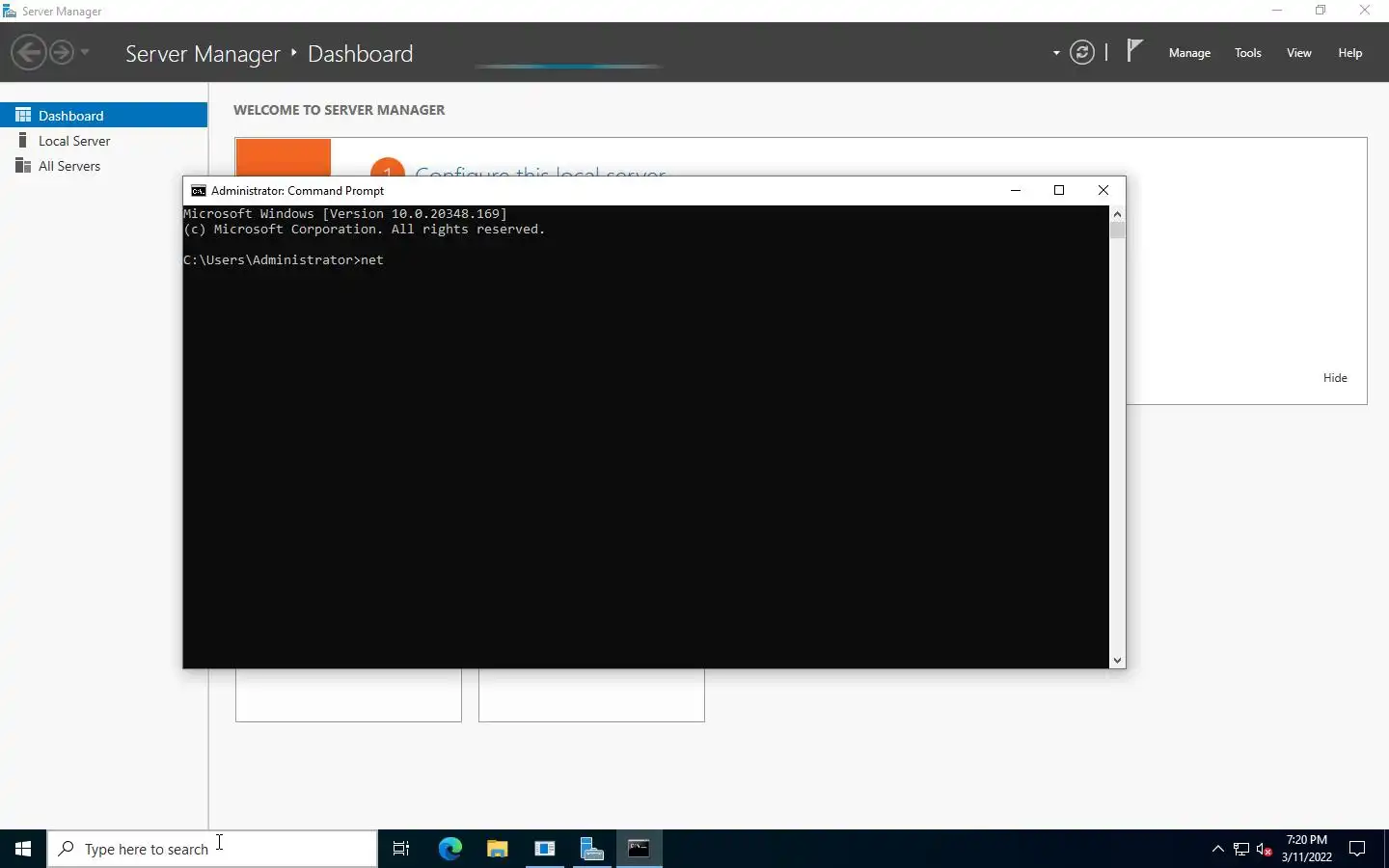The image size is (1389, 868).
Task: Click the taskbar search box
Action: pyautogui.click(x=212, y=849)
